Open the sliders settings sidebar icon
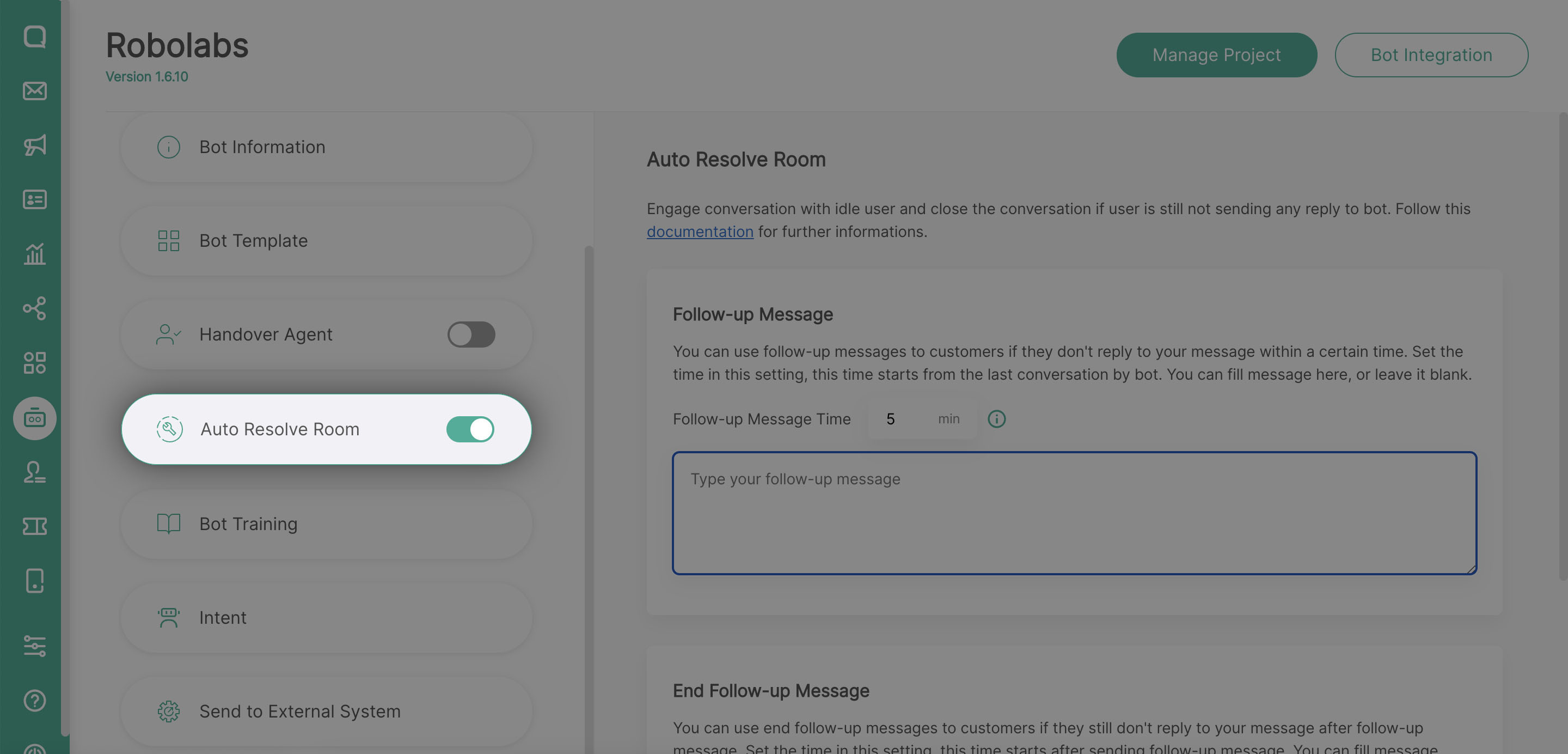The image size is (1568, 754). click(35, 646)
